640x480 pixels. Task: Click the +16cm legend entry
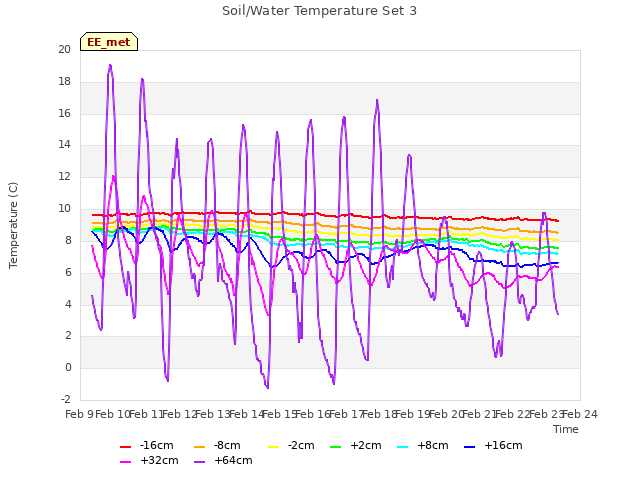493,445
